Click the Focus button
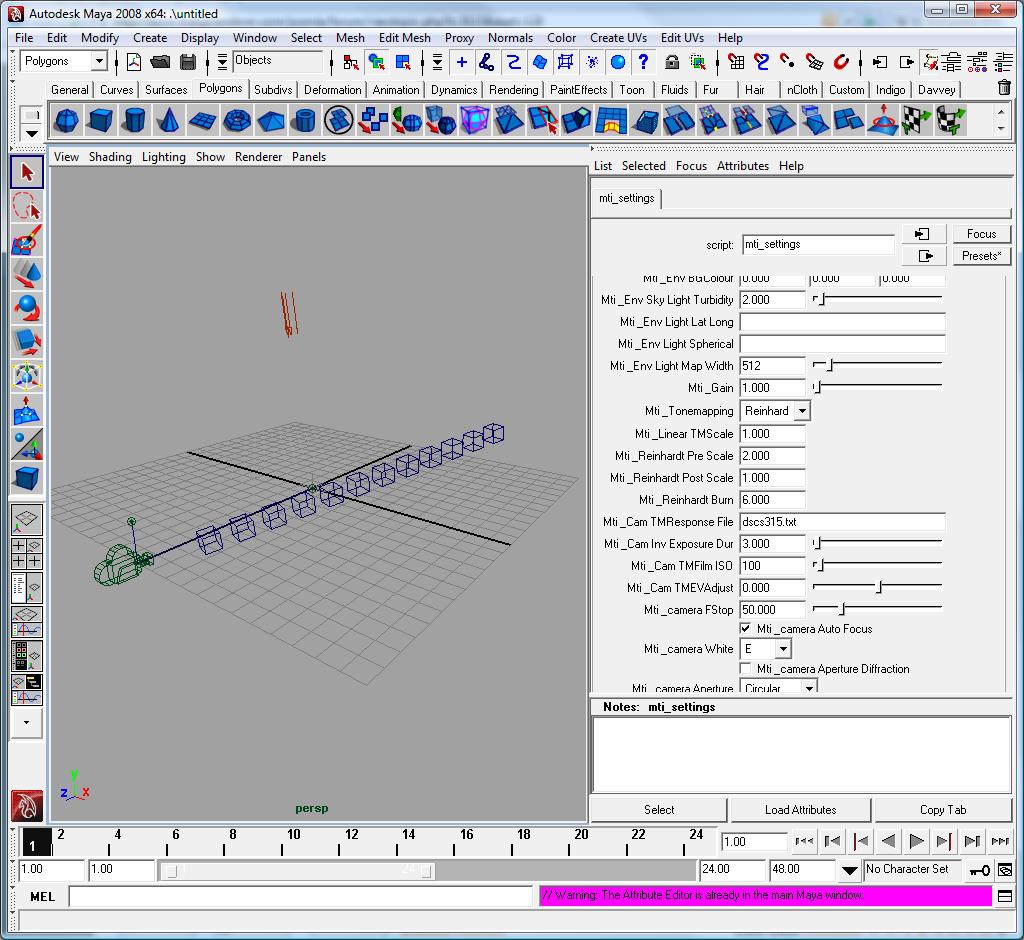This screenshot has width=1024, height=940. tap(981, 234)
